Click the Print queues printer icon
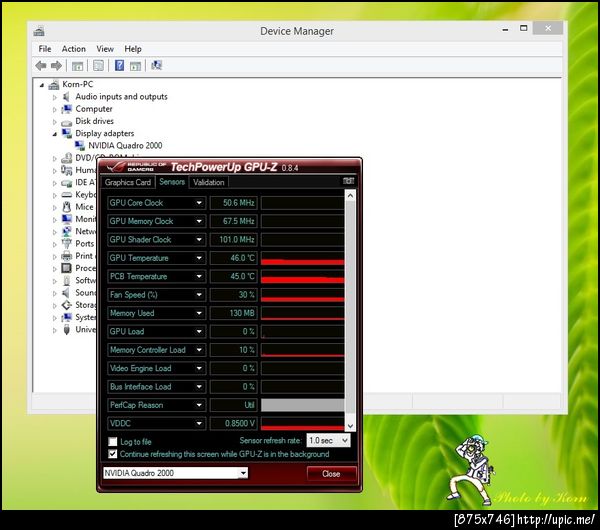 point(67,256)
